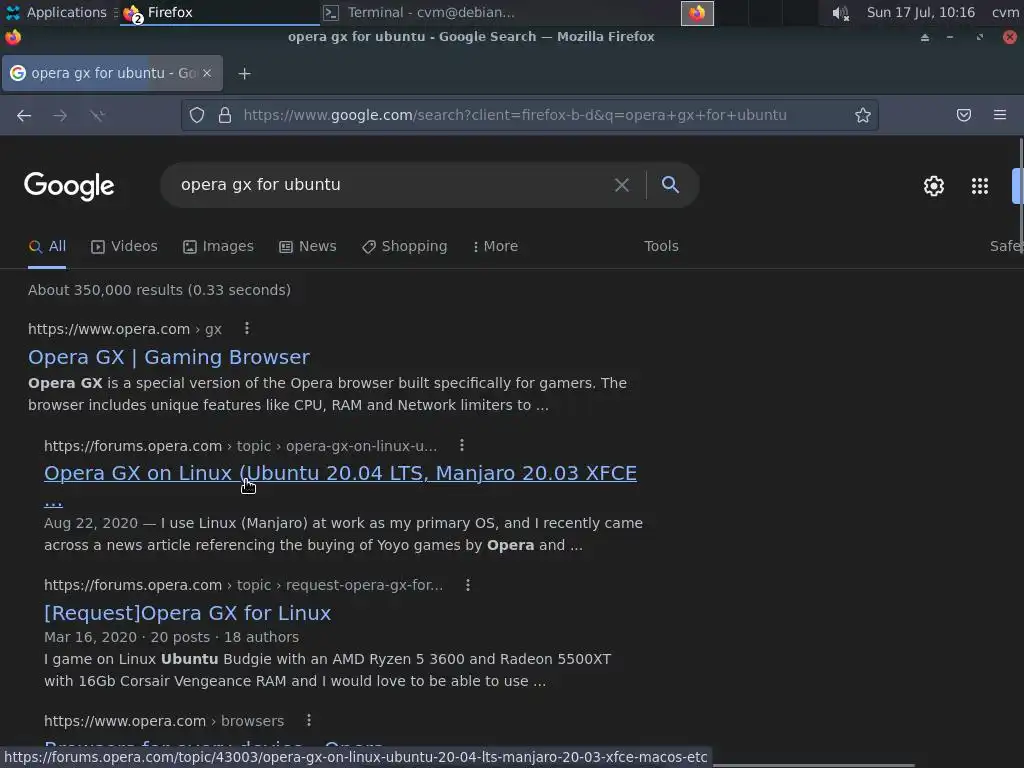Click the Firefox address bar URL

click(515, 116)
